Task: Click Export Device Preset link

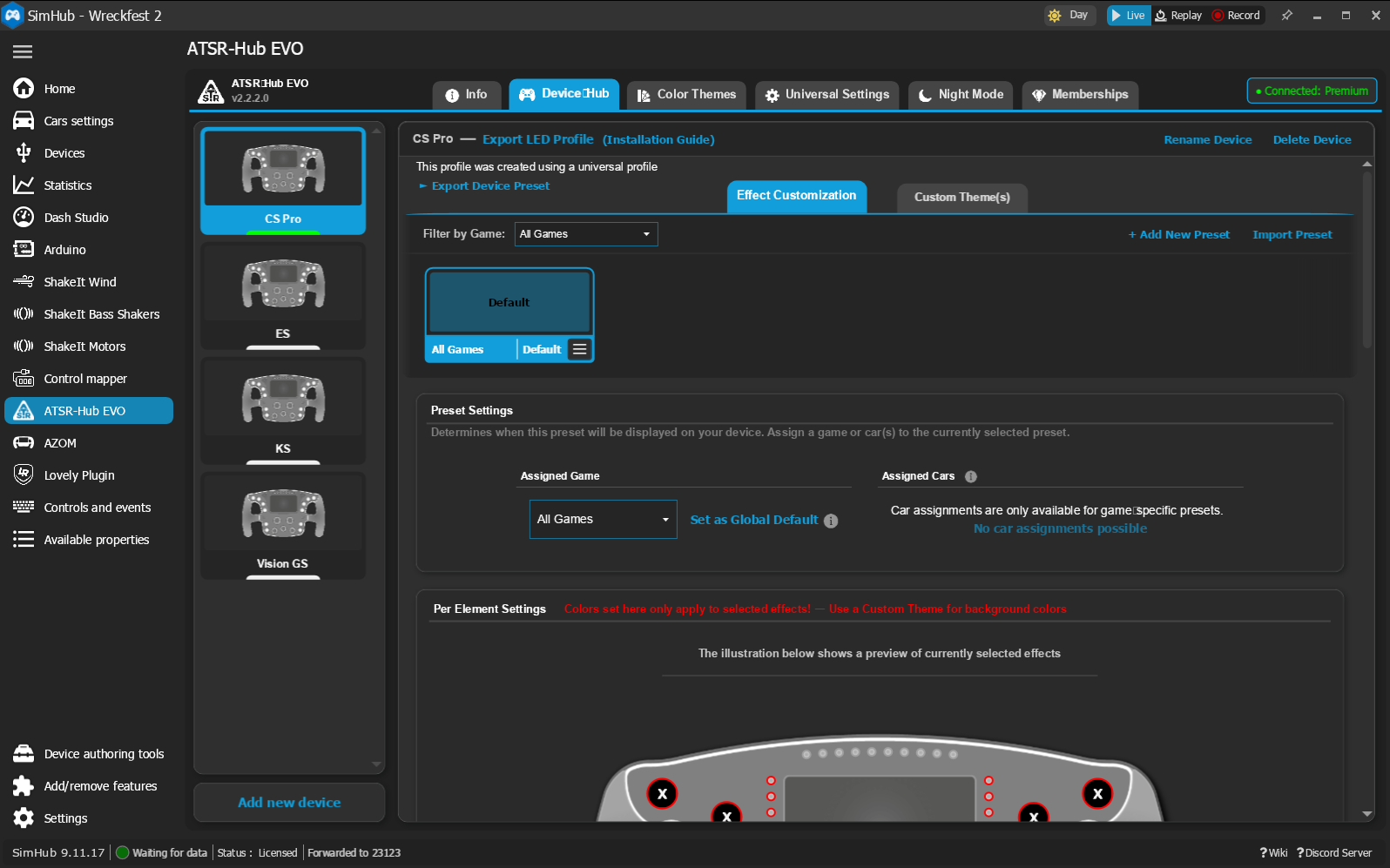Action: (490, 185)
